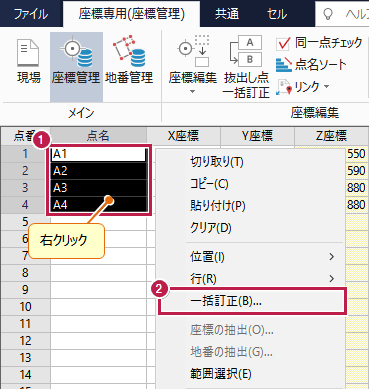Choose クリア(D) from context menu

click(250, 228)
